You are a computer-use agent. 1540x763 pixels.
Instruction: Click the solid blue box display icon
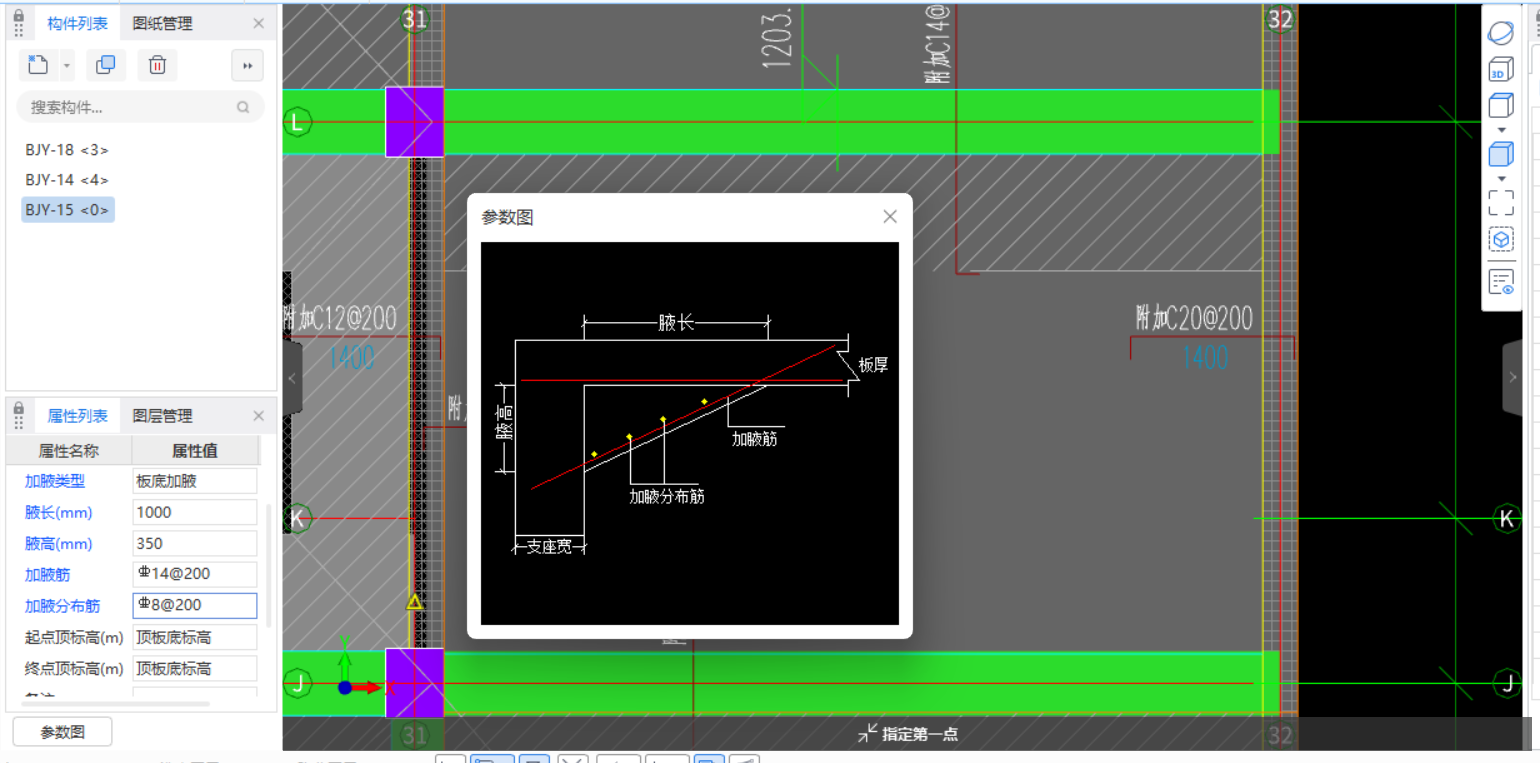pos(1501,154)
